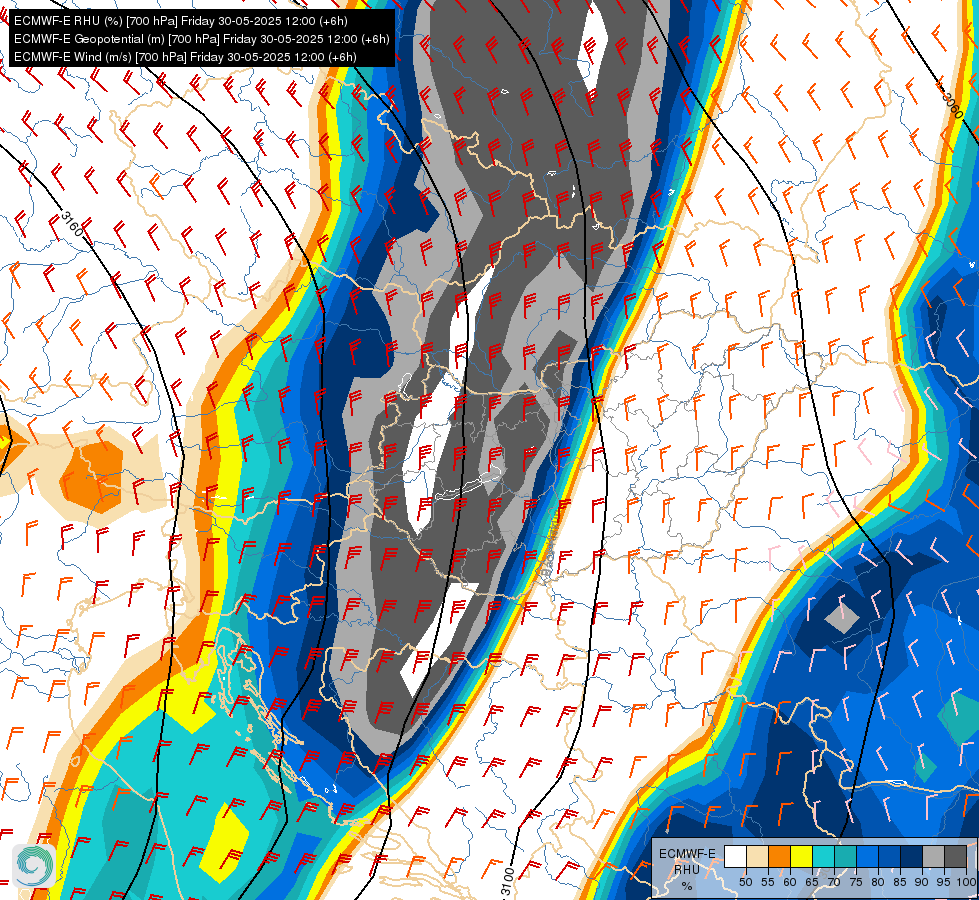Click the '%' unit label in legend
Viewport: 979px width, 900px height.
(x=687, y=886)
